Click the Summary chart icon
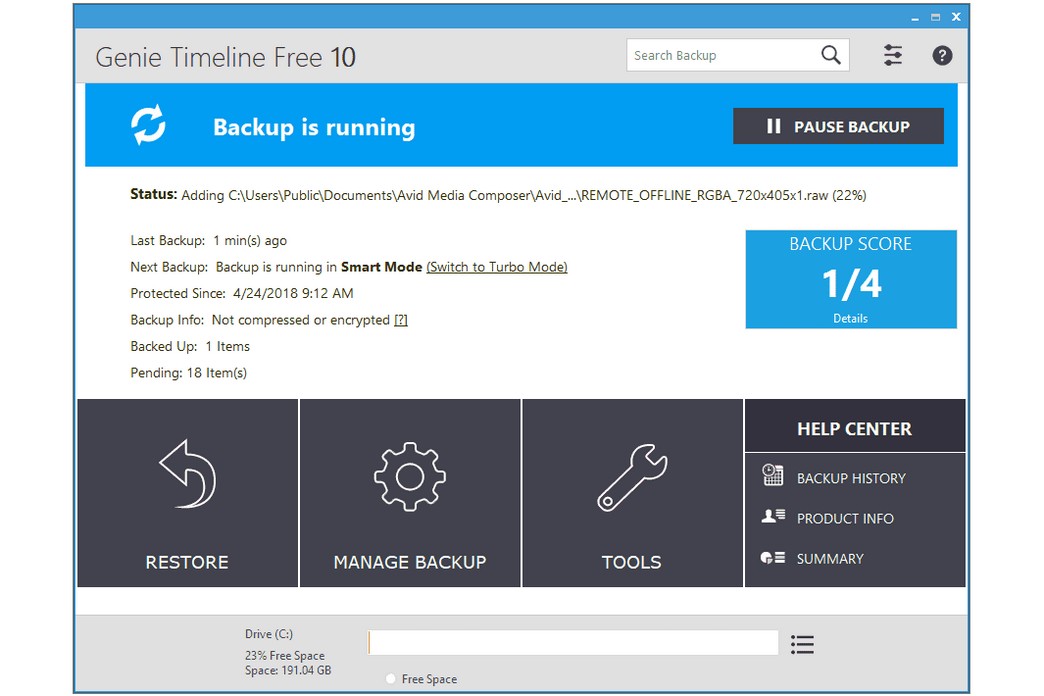This screenshot has height=696, width=1044. click(772, 558)
